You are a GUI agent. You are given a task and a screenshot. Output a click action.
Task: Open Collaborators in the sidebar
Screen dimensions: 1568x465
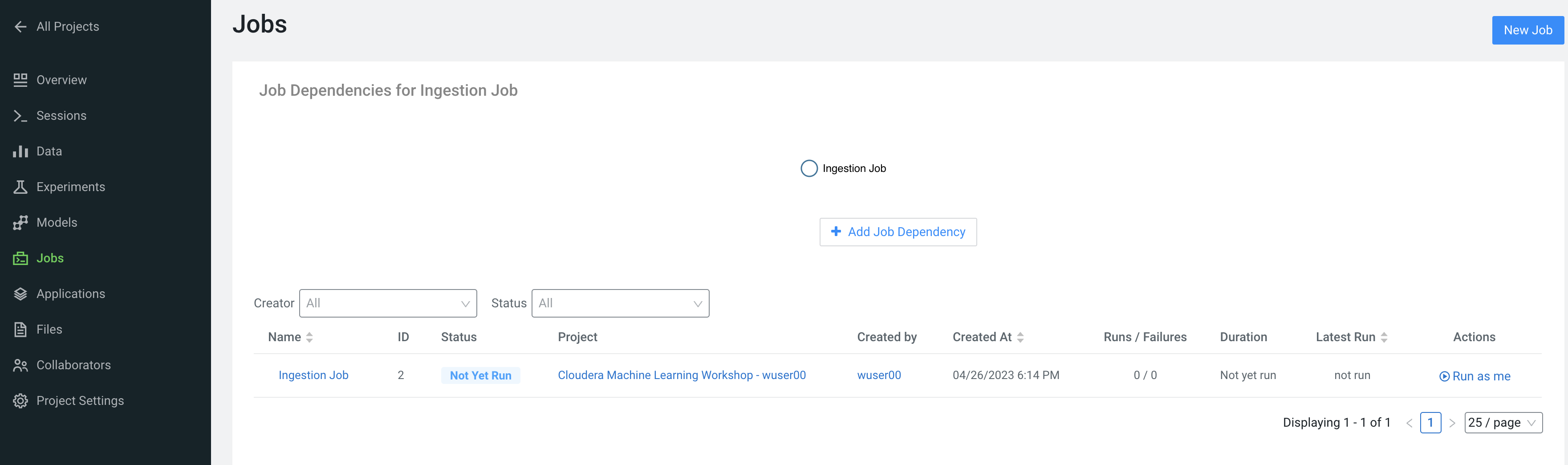click(x=73, y=365)
